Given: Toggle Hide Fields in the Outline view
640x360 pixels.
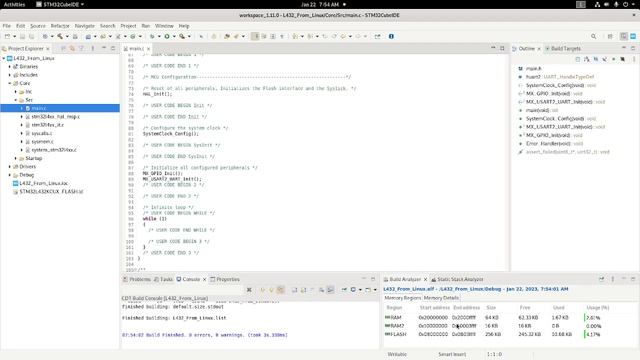Looking at the screenshot, I should click(596, 59).
